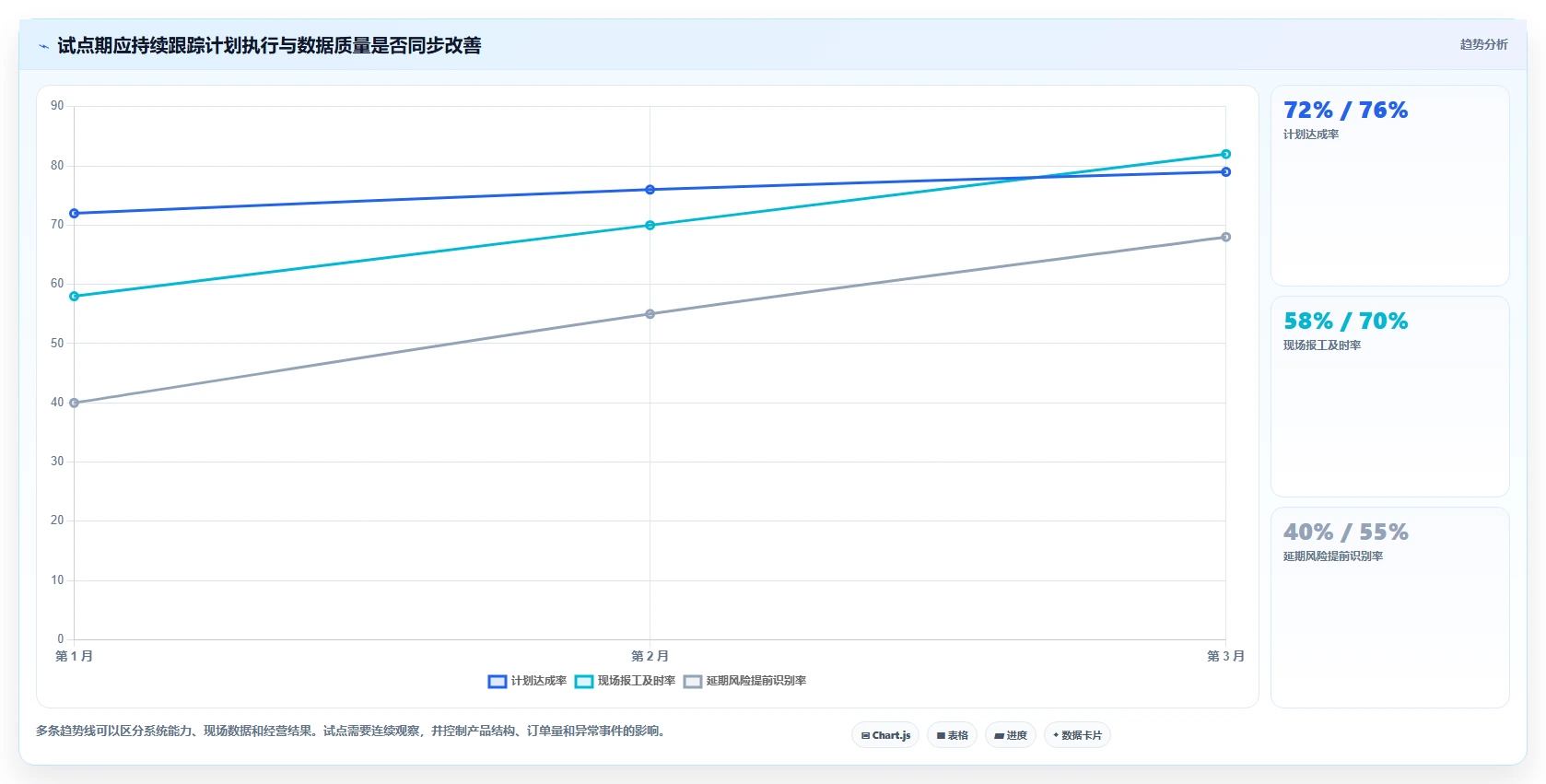Click the 现场报工及时率 caption in second card
Screen dimensions: 1546x784
click(1322, 345)
